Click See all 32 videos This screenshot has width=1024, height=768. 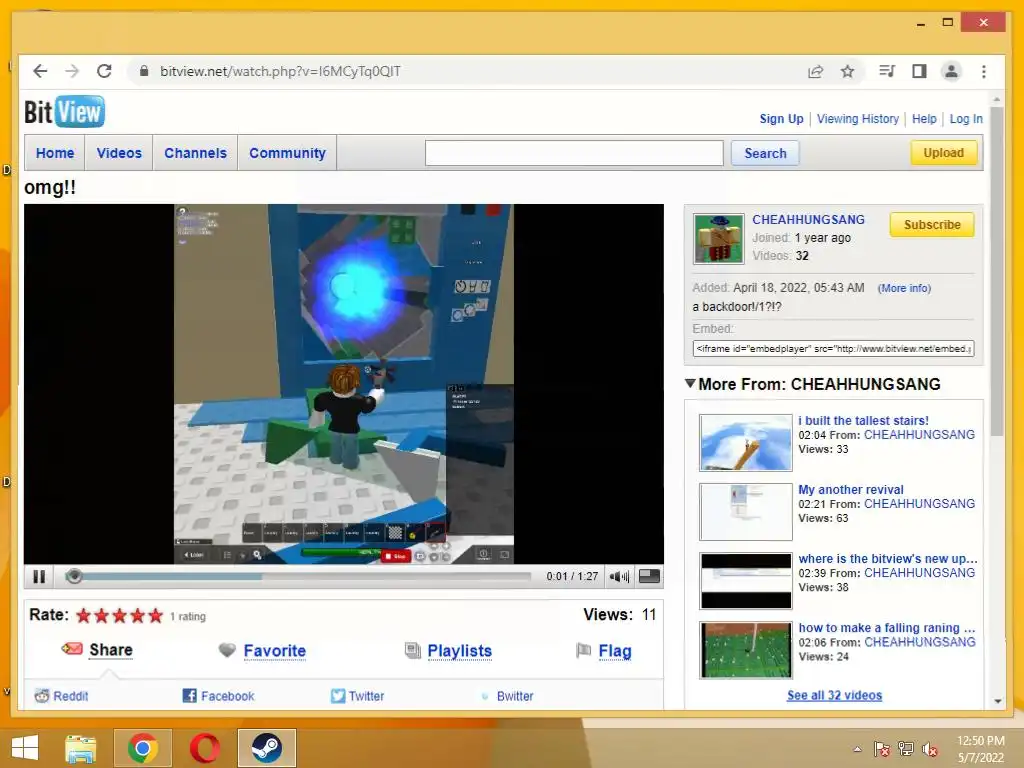(834, 695)
